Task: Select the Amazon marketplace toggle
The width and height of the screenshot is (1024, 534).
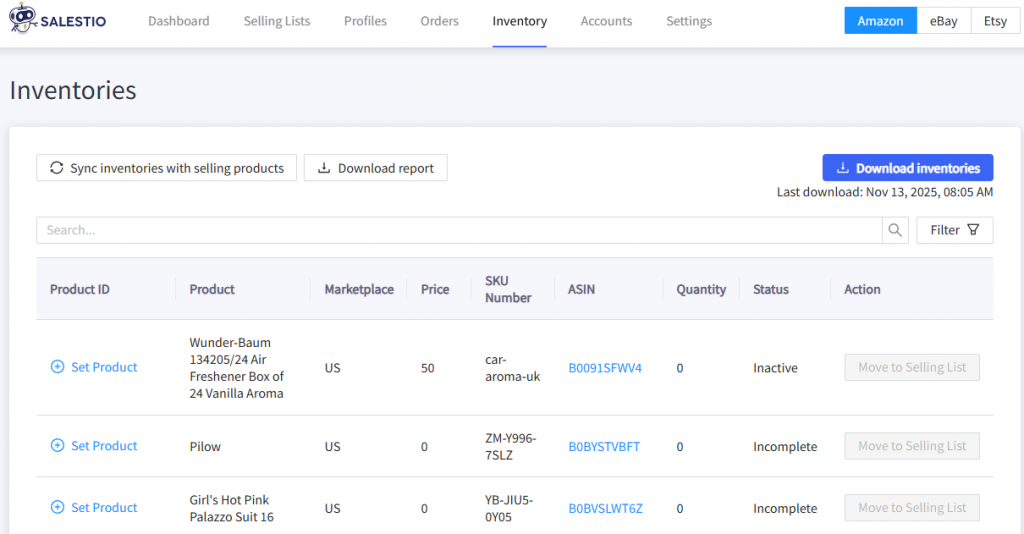Action: click(x=880, y=21)
